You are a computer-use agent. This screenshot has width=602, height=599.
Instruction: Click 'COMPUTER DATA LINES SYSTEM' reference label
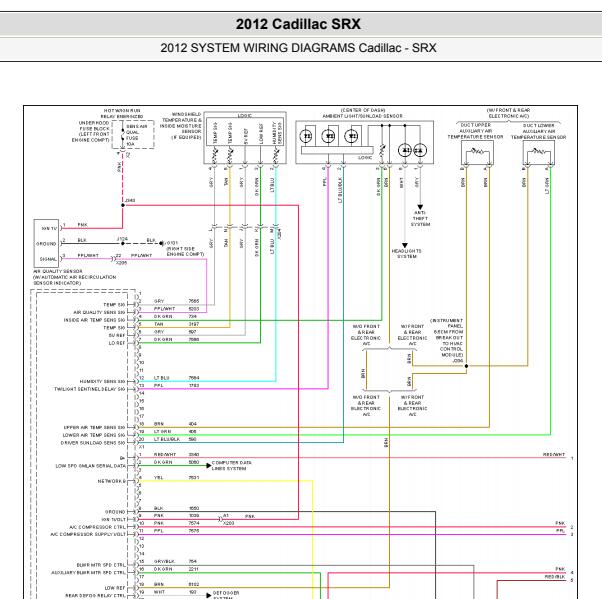pyautogui.click(x=231, y=465)
